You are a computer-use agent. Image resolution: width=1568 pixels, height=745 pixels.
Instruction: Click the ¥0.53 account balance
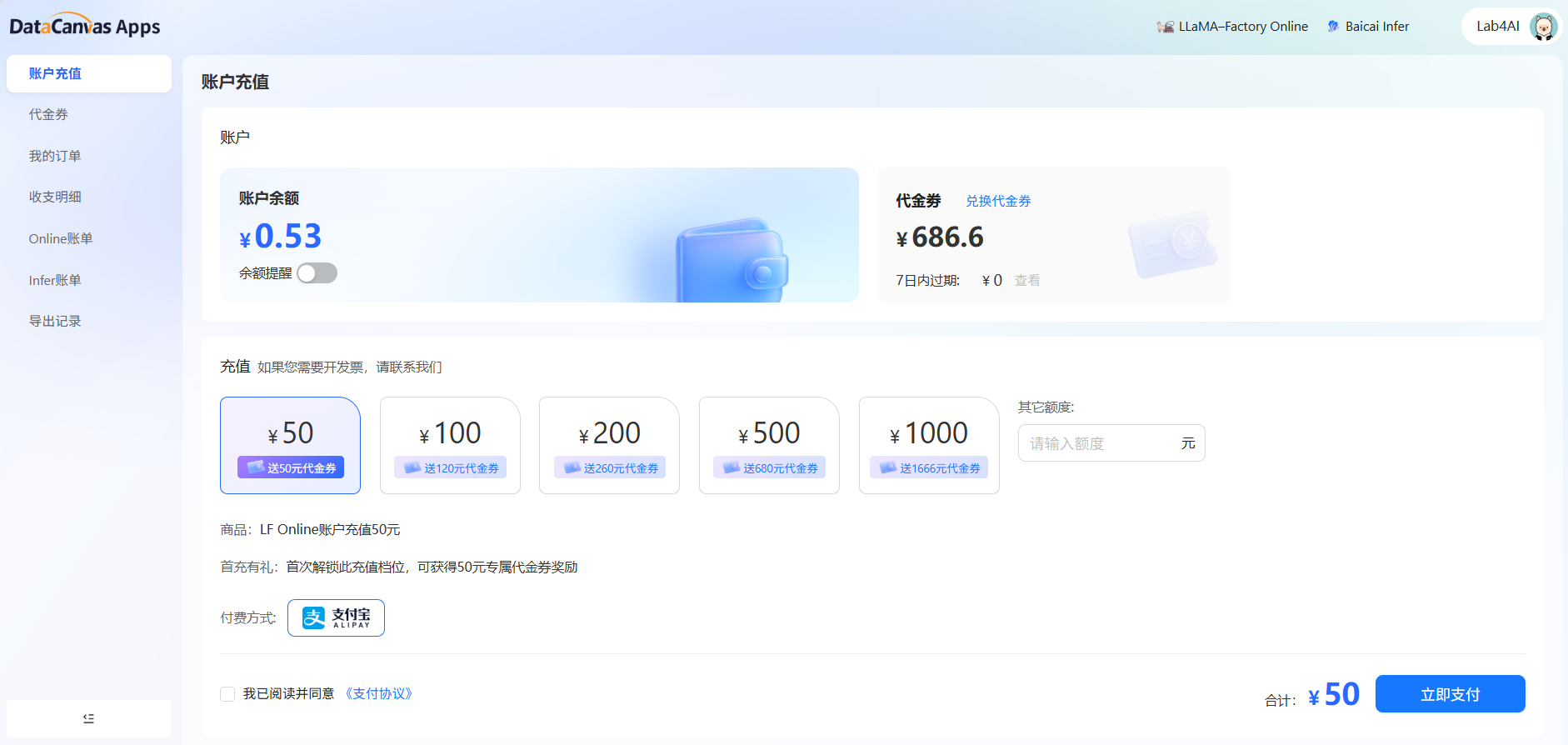tap(280, 236)
